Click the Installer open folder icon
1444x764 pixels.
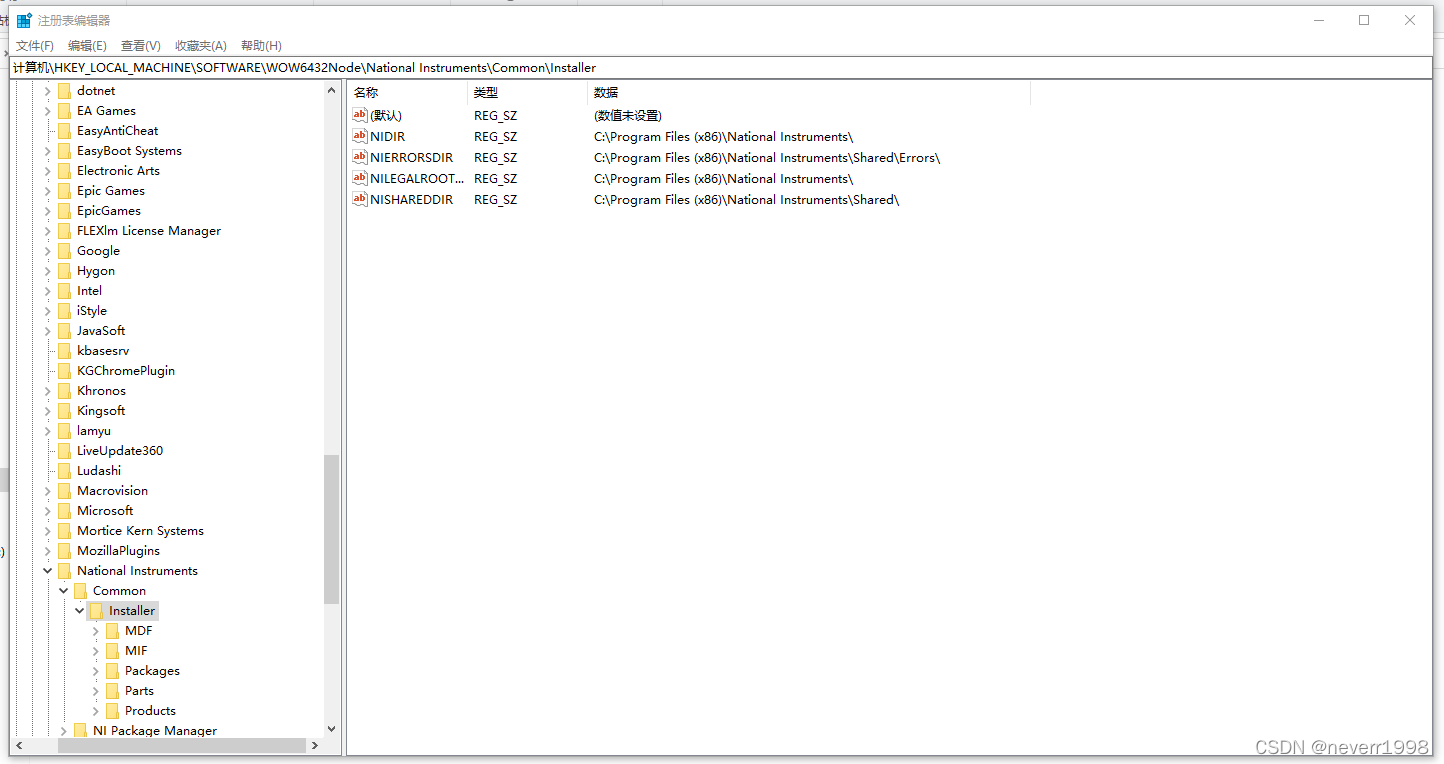pyautogui.click(x=97, y=611)
